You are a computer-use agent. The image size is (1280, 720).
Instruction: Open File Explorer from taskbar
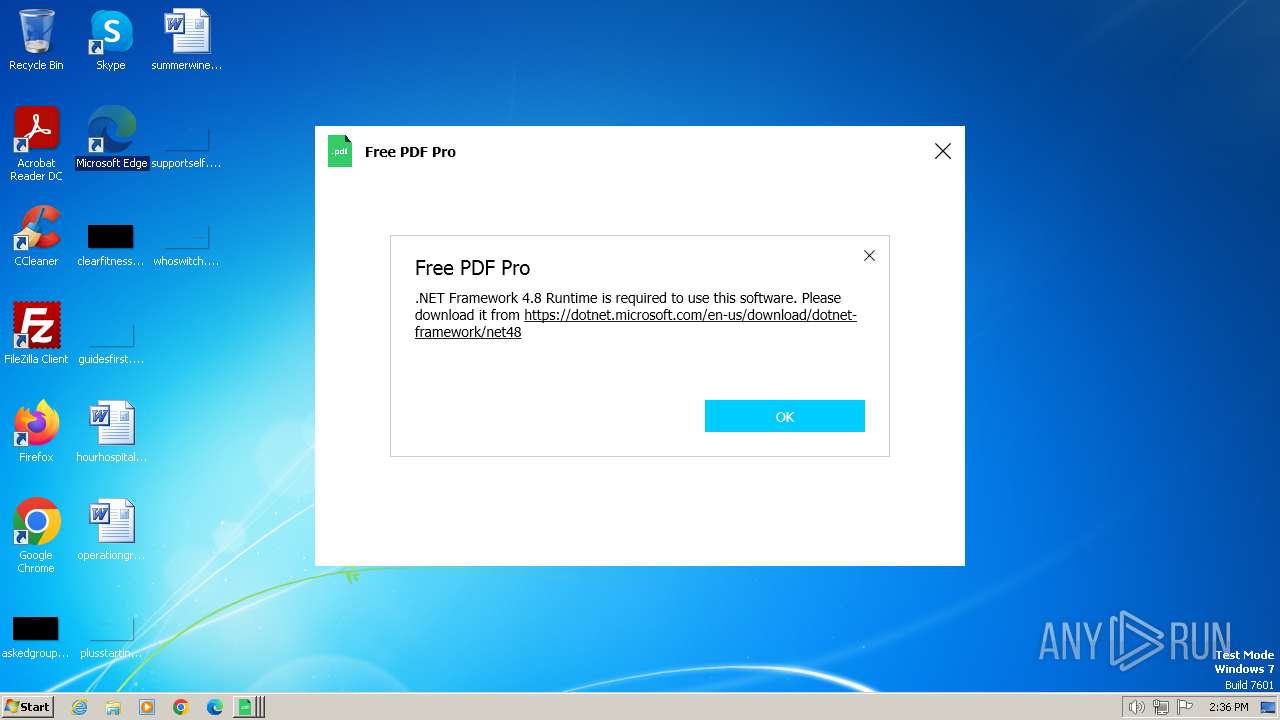[x=113, y=707]
